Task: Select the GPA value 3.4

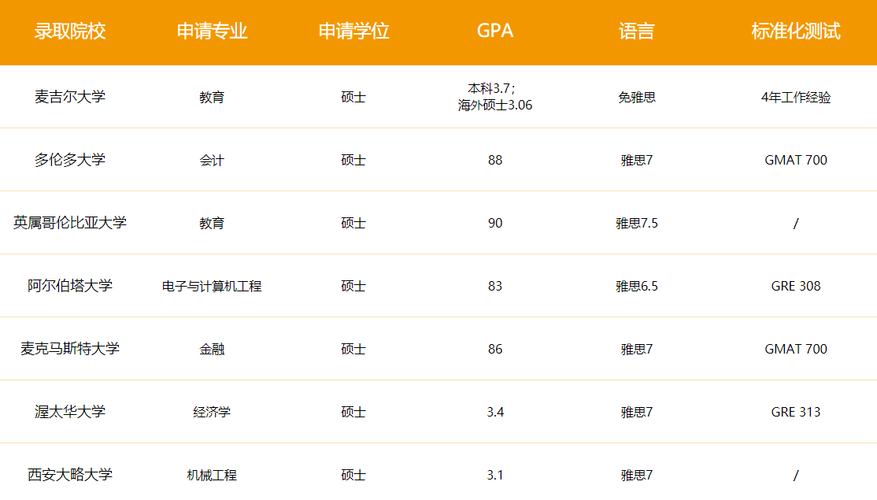Action: (x=495, y=412)
